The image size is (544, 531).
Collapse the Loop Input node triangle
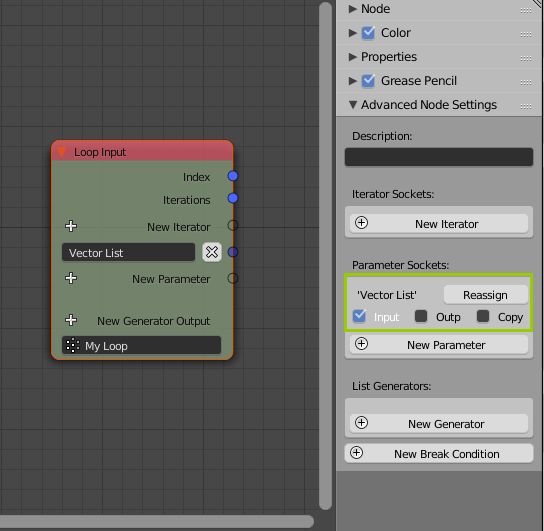pos(62,152)
